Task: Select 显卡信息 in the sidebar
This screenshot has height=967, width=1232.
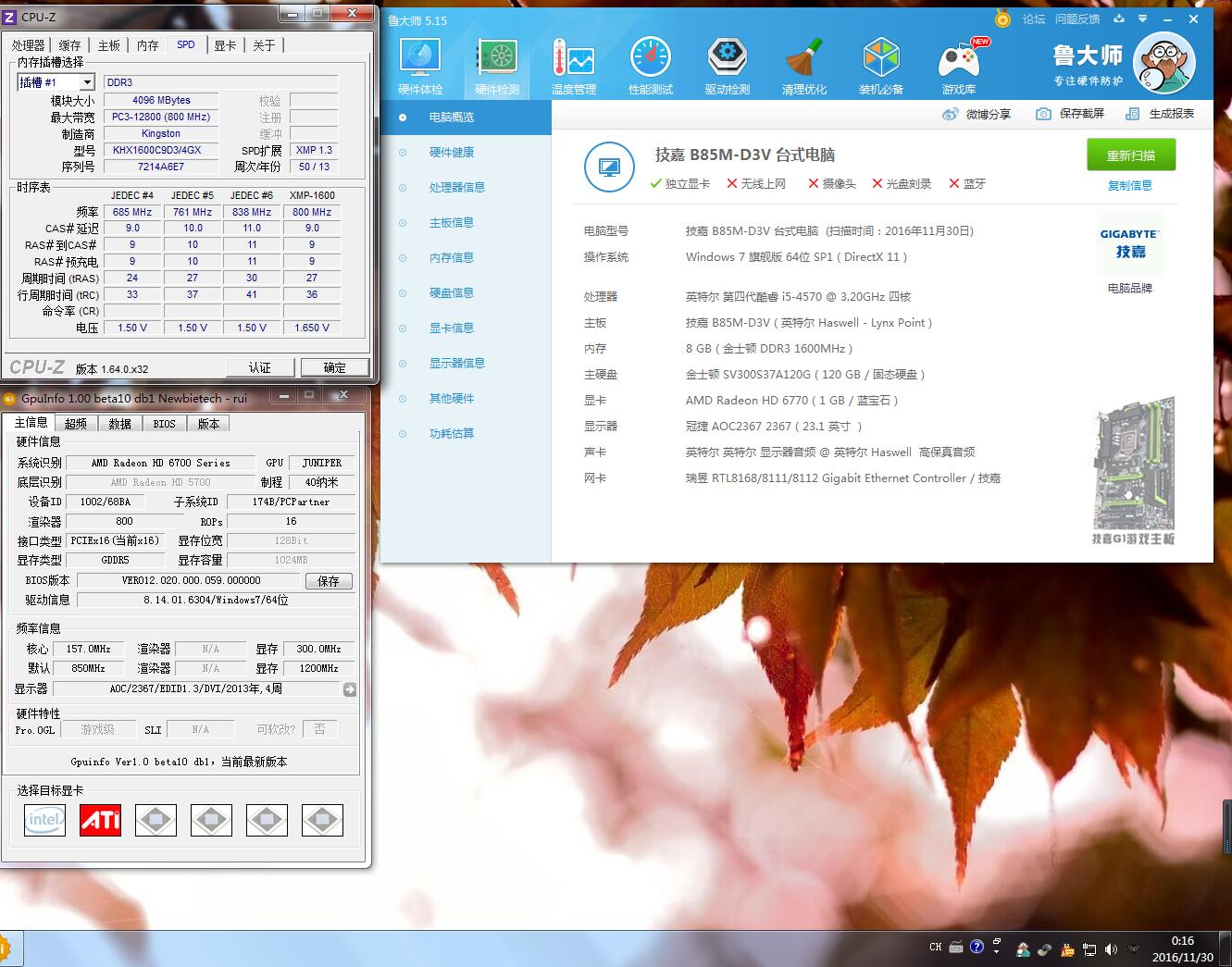Action: pyautogui.click(x=466, y=329)
